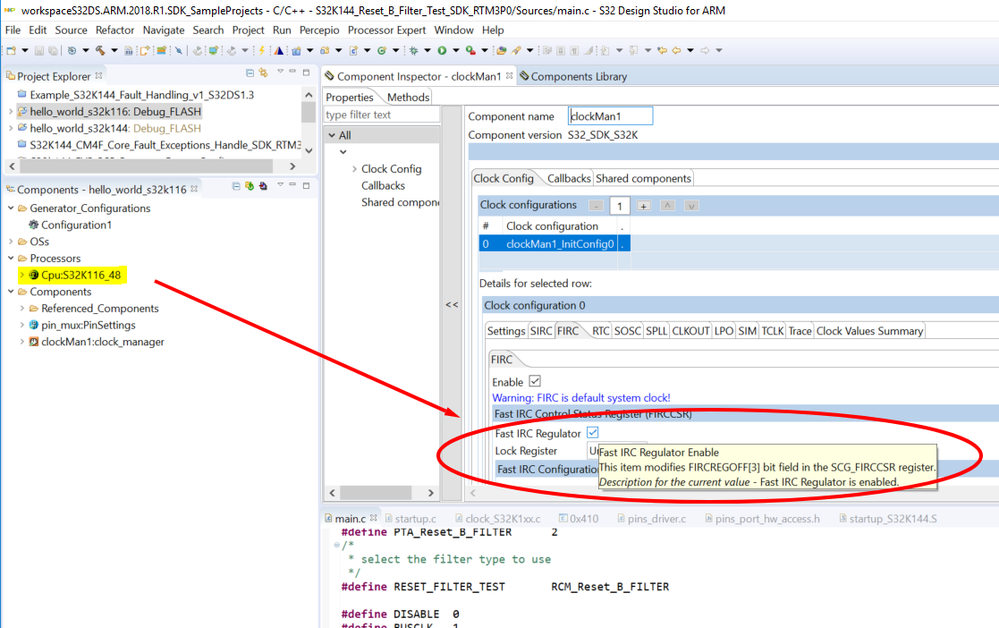Screen dimensions: 999x628
Task: Expand hello_world_s32k144 project node
Action: (11, 128)
